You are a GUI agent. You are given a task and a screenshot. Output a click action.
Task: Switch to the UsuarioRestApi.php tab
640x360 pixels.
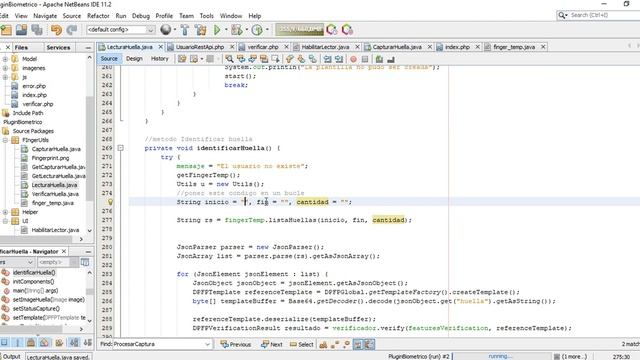(200, 47)
